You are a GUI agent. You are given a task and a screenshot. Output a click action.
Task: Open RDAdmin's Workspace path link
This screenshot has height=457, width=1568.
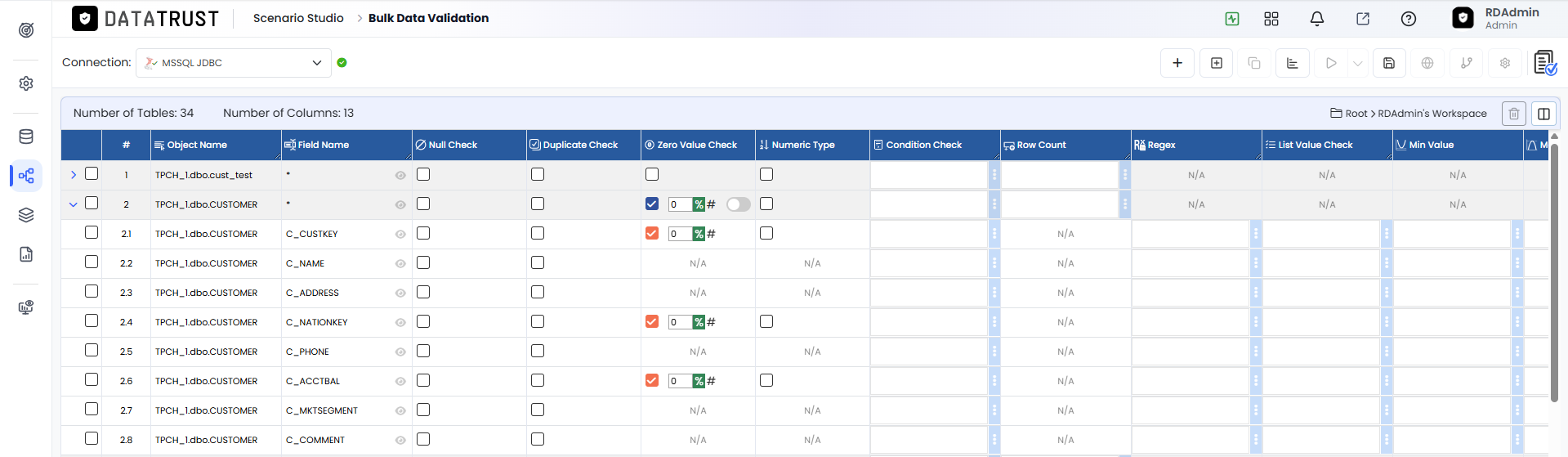click(1432, 114)
